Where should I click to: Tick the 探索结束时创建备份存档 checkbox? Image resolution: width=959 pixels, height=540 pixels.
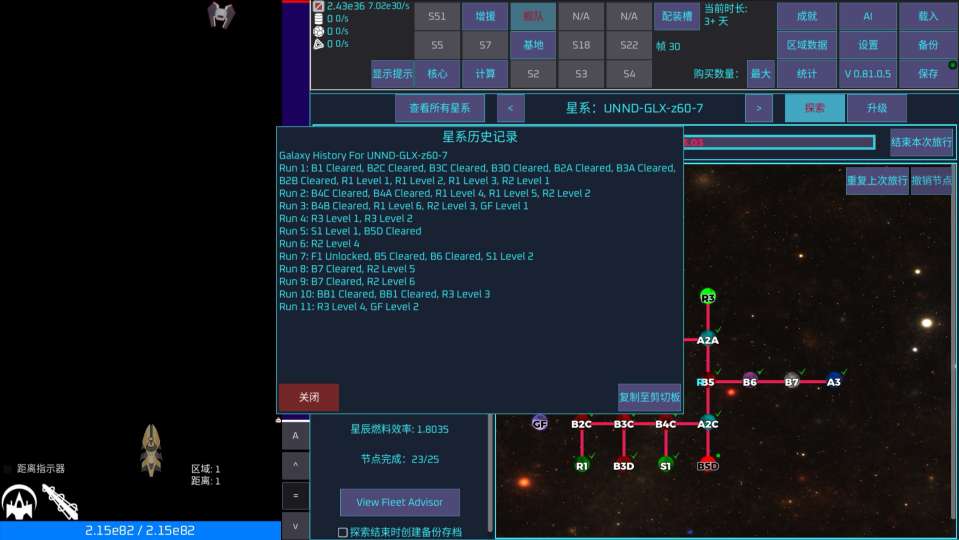click(343, 533)
